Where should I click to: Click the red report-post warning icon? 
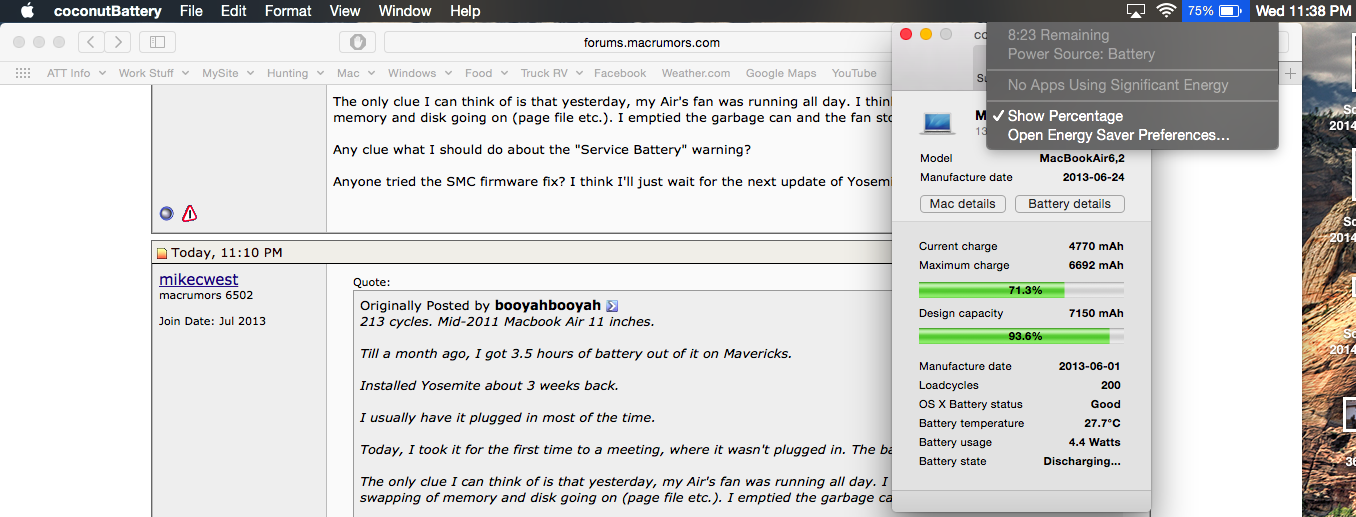coord(189,213)
